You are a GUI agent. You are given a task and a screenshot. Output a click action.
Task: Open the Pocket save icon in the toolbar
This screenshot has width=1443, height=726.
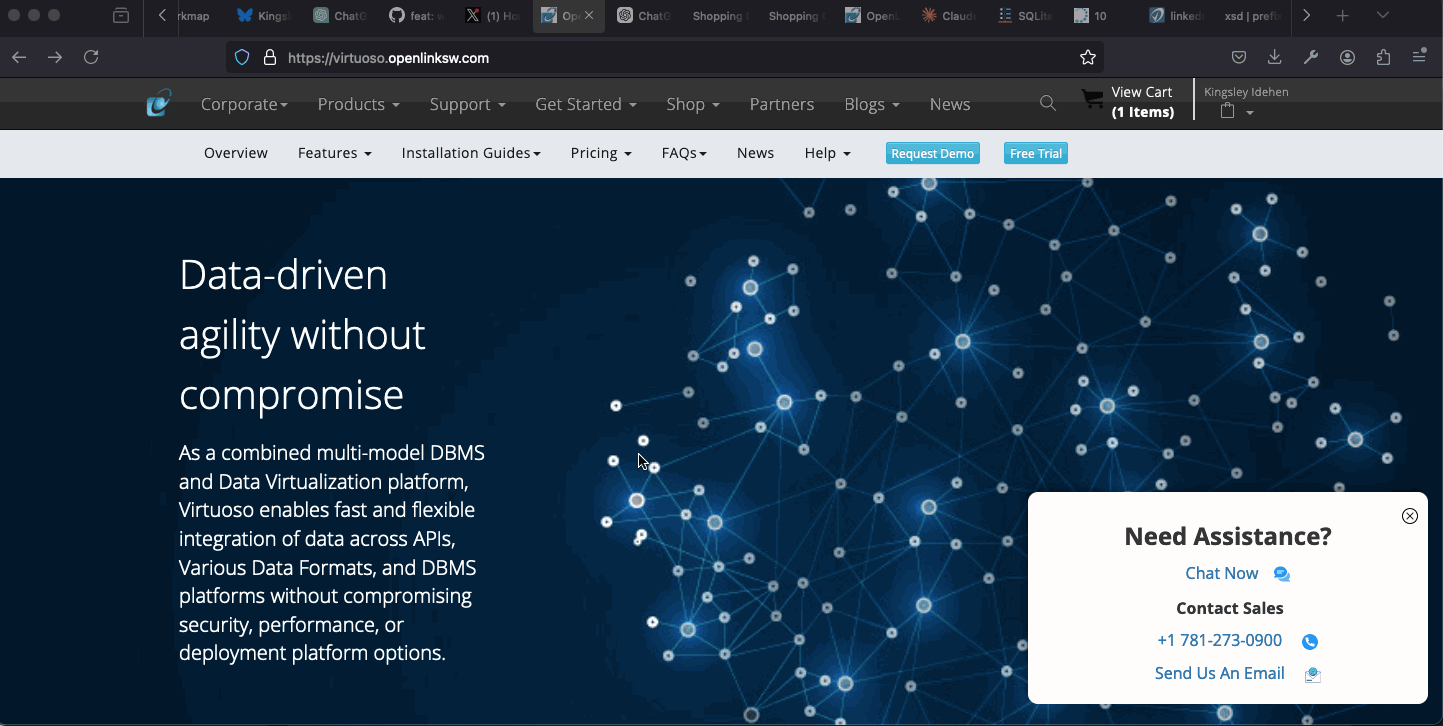tap(1238, 58)
